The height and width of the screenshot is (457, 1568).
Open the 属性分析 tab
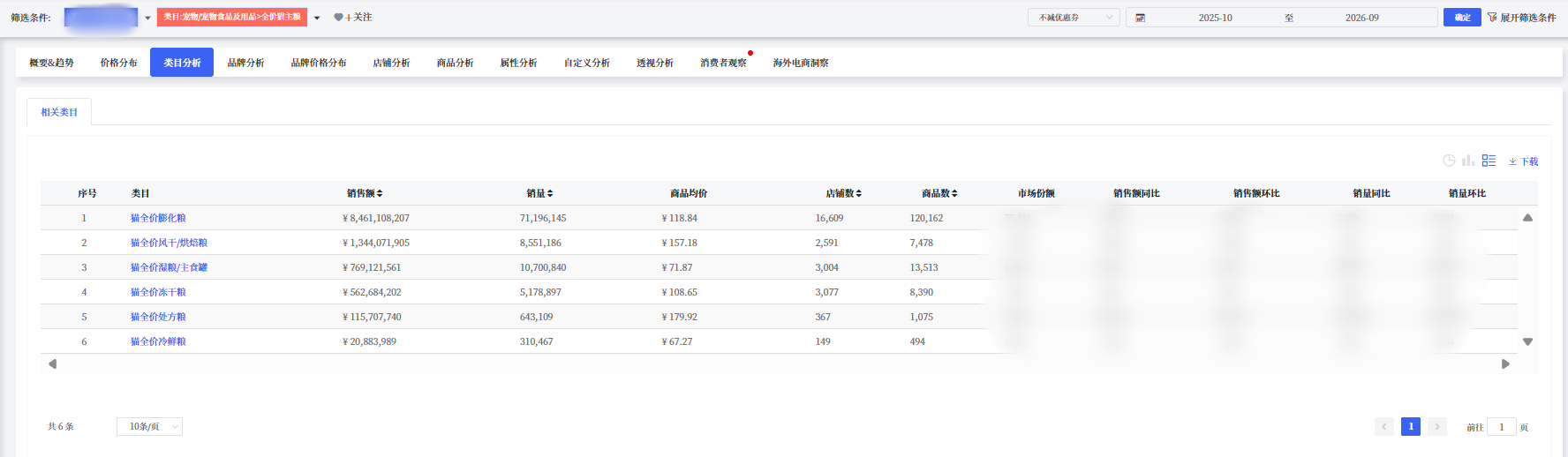[518, 63]
